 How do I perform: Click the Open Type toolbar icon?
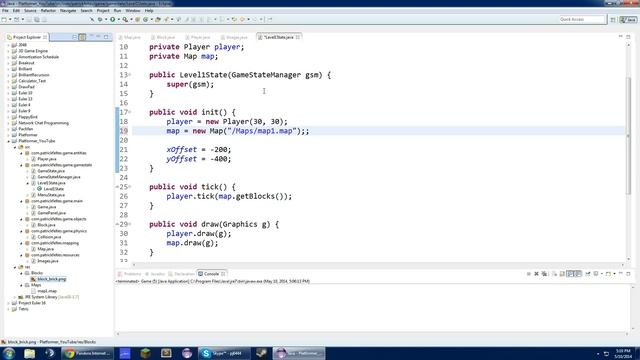(x=158, y=19)
